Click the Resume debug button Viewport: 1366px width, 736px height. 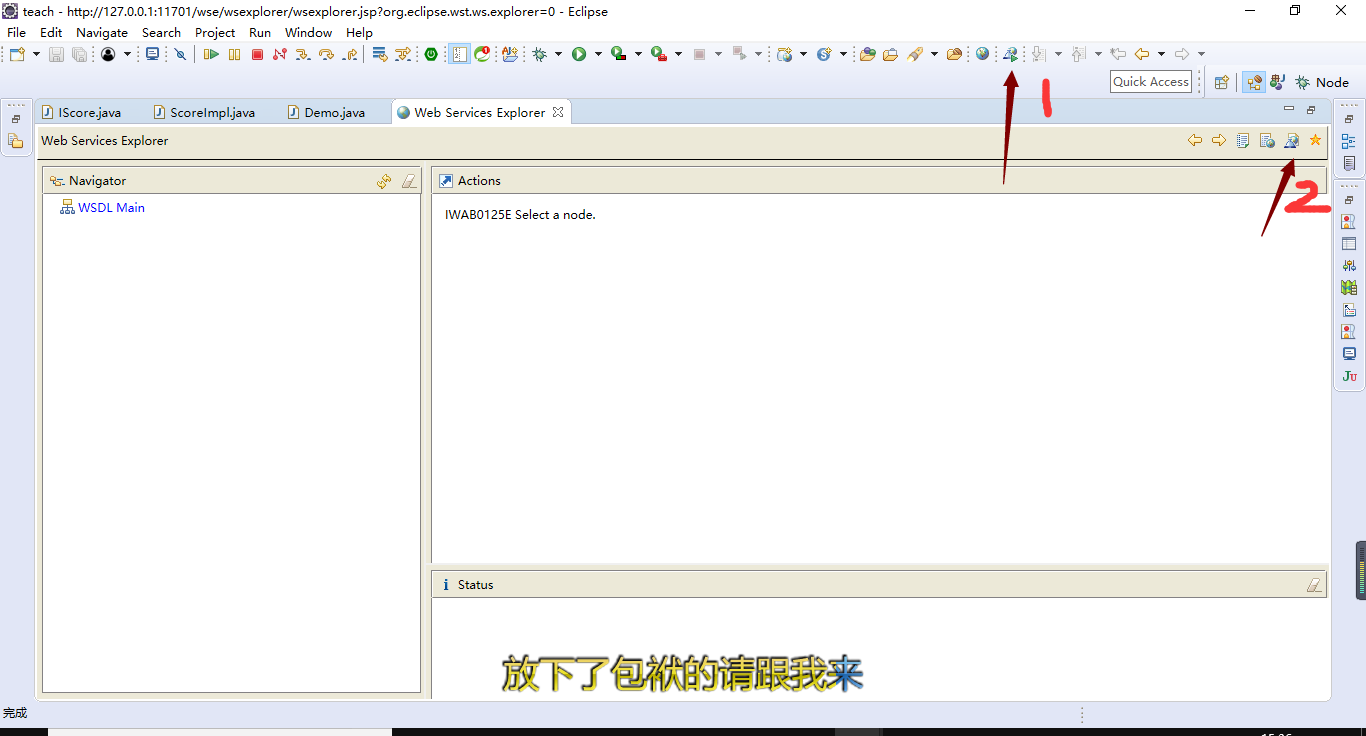211,54
